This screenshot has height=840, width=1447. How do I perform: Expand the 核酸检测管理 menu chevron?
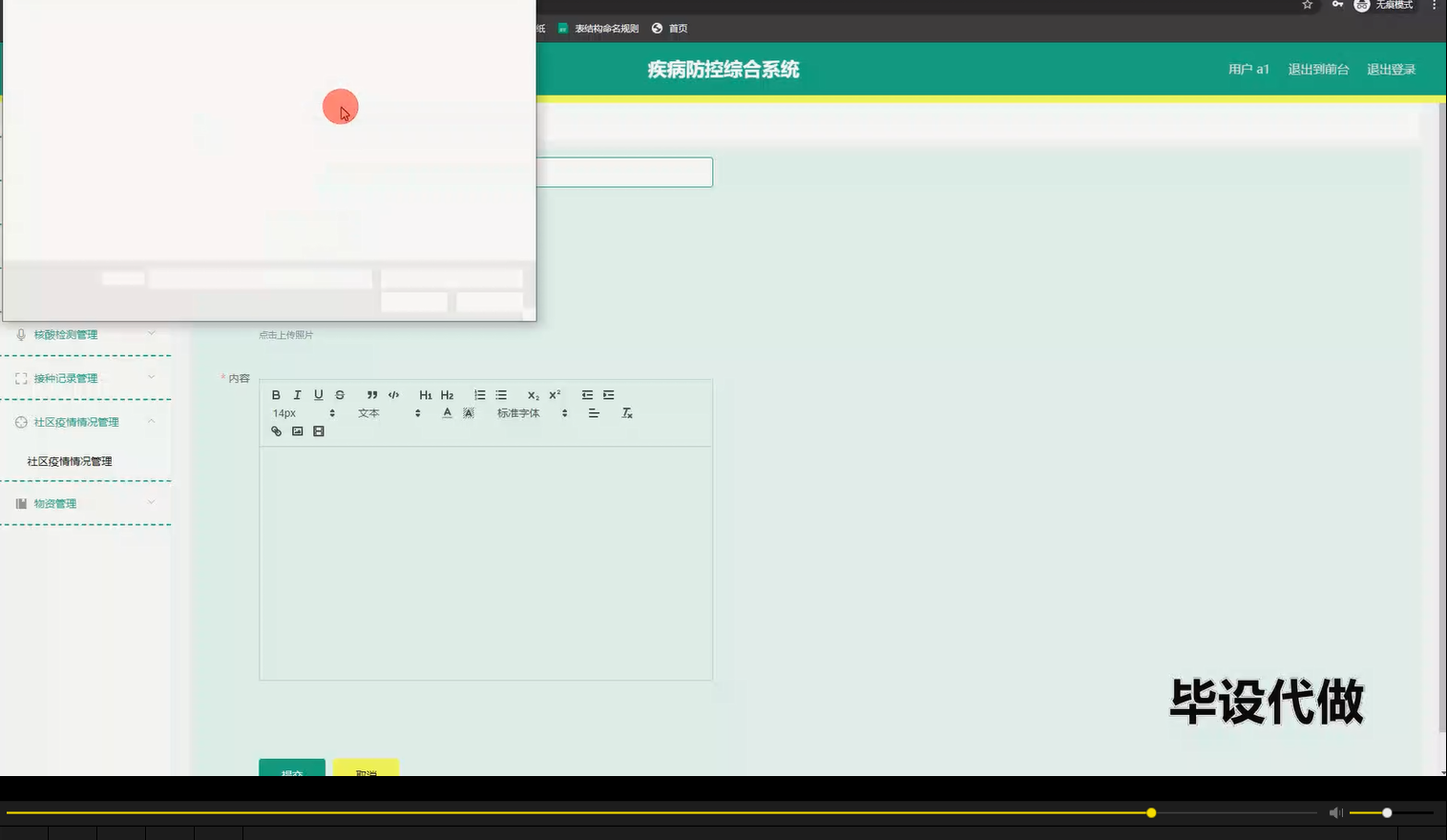(x=151, y=333)
